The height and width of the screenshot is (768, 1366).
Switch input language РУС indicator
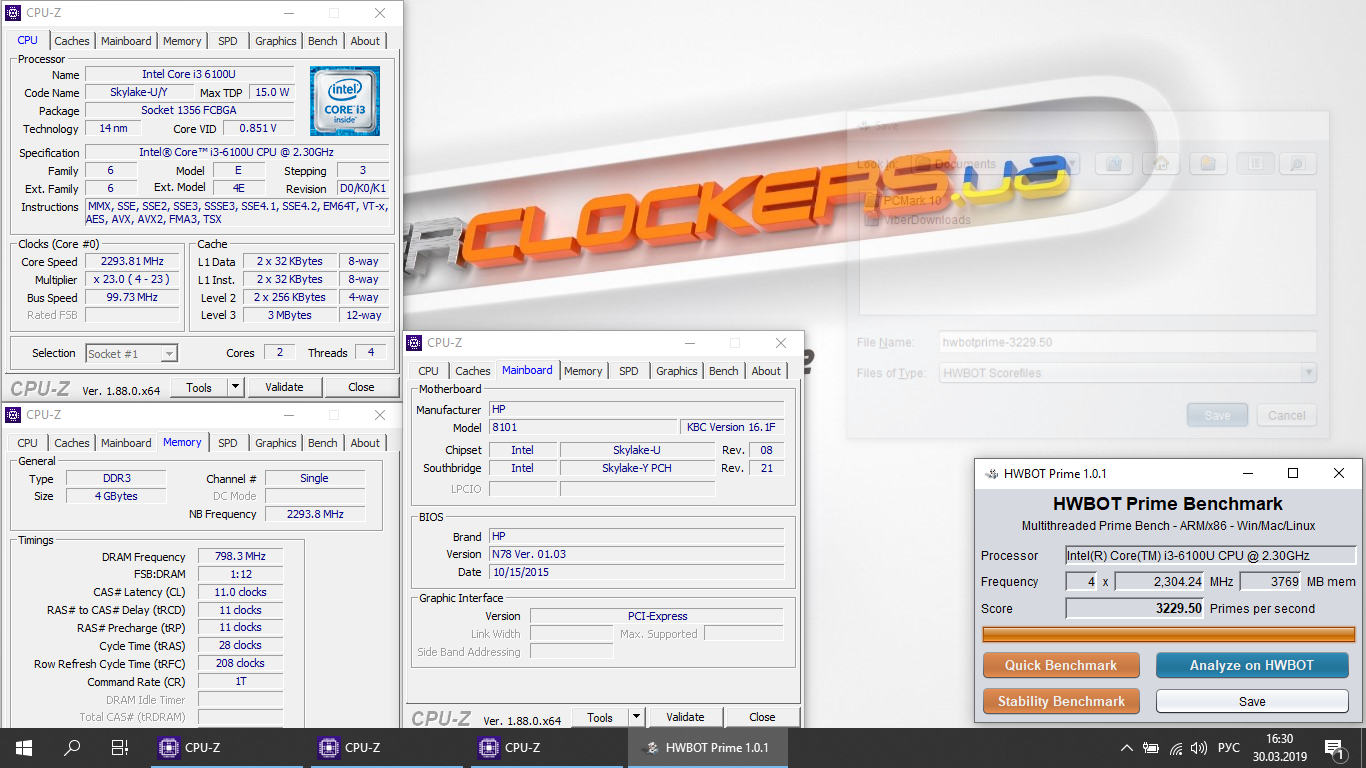coord(1229,747)
